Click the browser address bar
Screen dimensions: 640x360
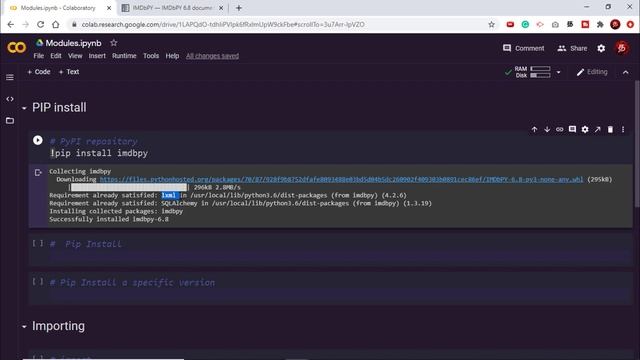click(278, 24)
